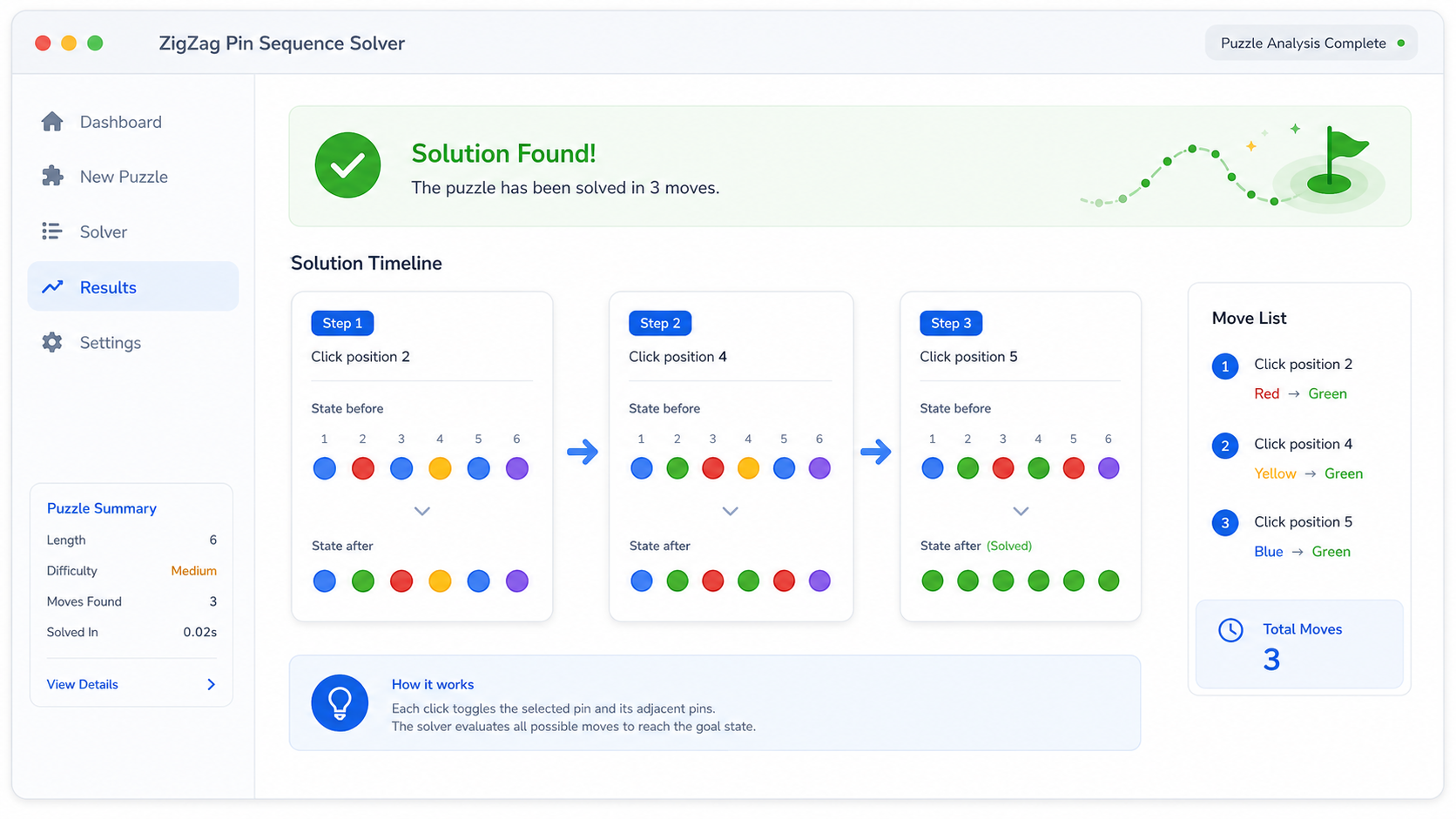Click the blue arrow between Step 1 and Step 2
1456x819 pixels.
pos(583,452)
